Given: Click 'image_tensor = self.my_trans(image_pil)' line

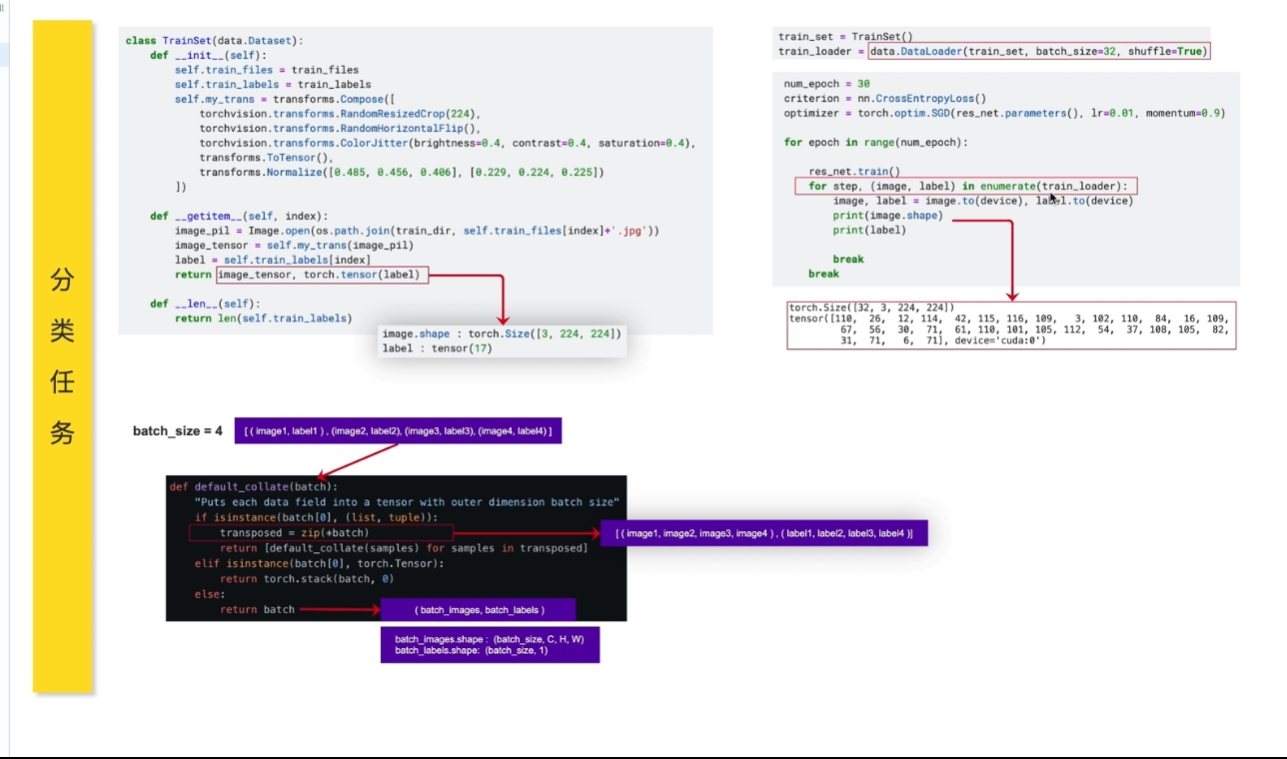Looking at the screenshot, I should (x=295, y=245).
